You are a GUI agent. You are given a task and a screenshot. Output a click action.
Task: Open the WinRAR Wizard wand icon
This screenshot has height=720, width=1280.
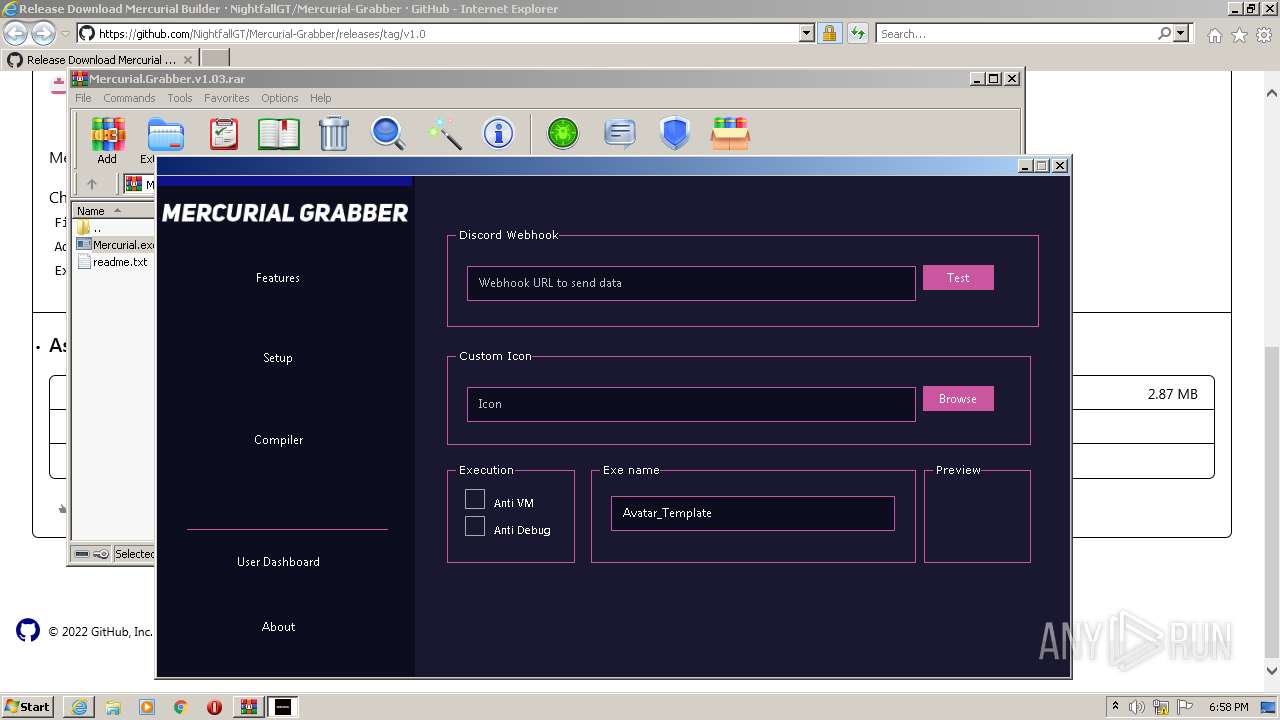click(x=443, y=134)
